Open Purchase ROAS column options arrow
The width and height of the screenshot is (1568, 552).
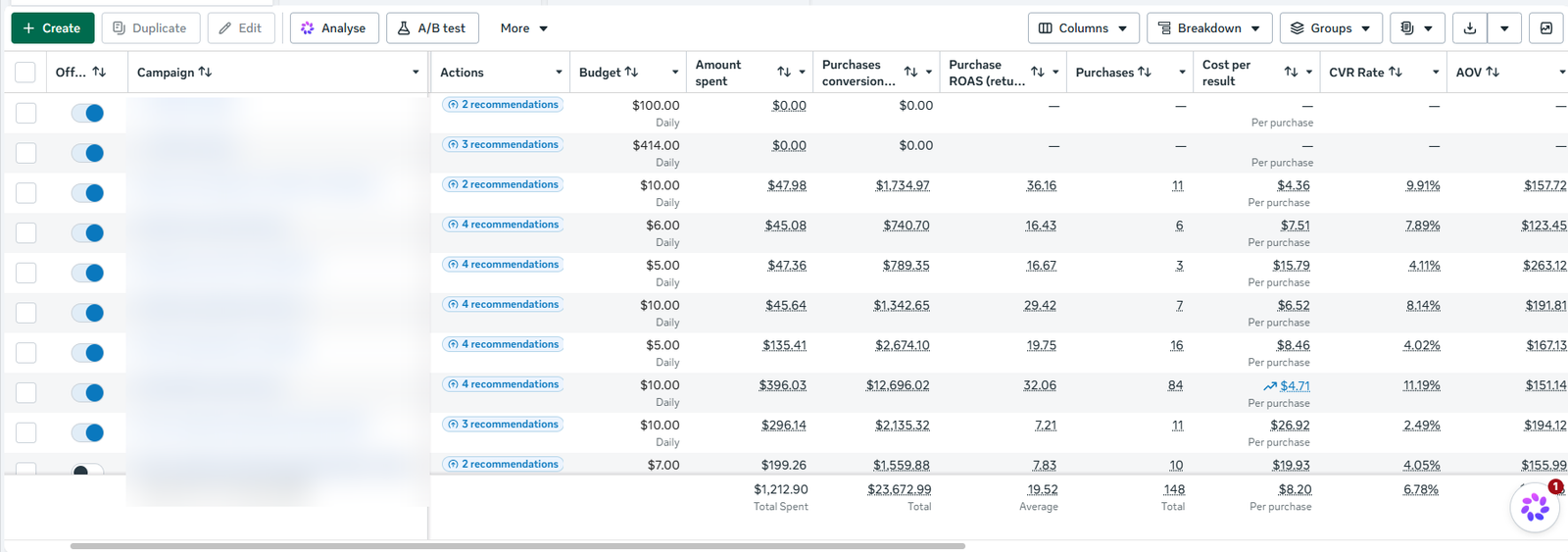pyautogui.click(x=1055, y=73)
